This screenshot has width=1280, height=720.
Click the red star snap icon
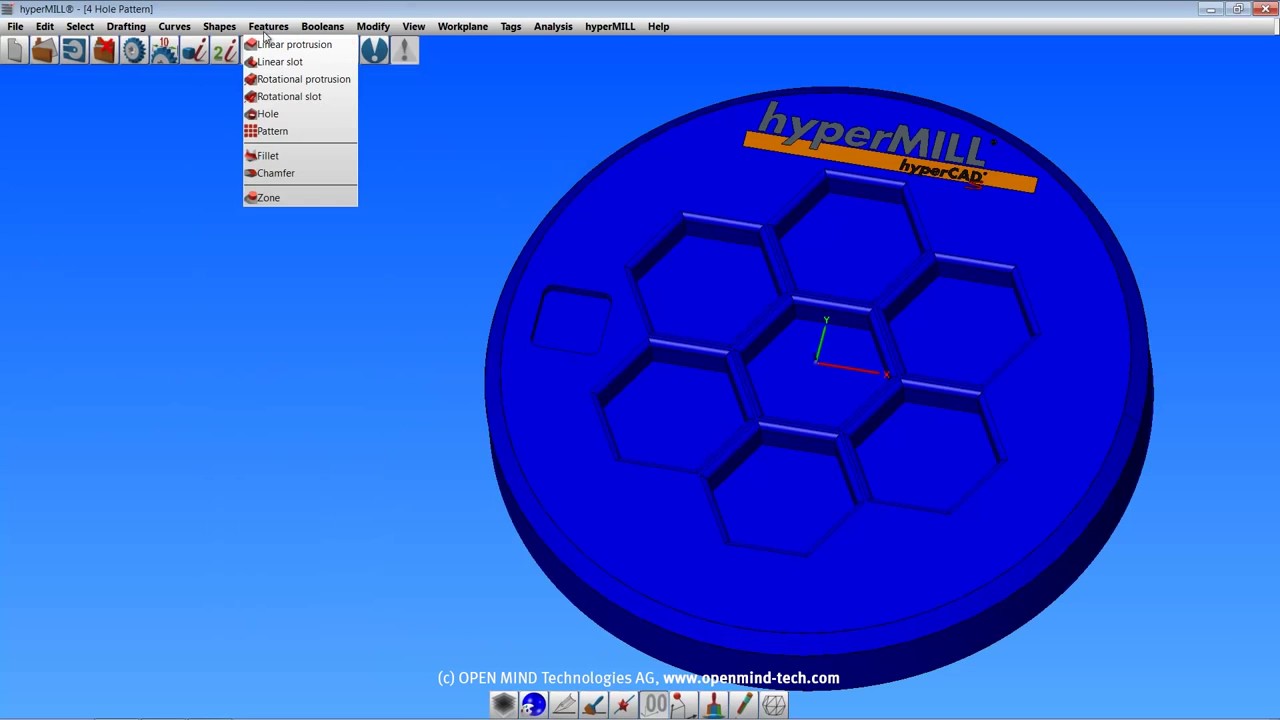pos(623,705)
